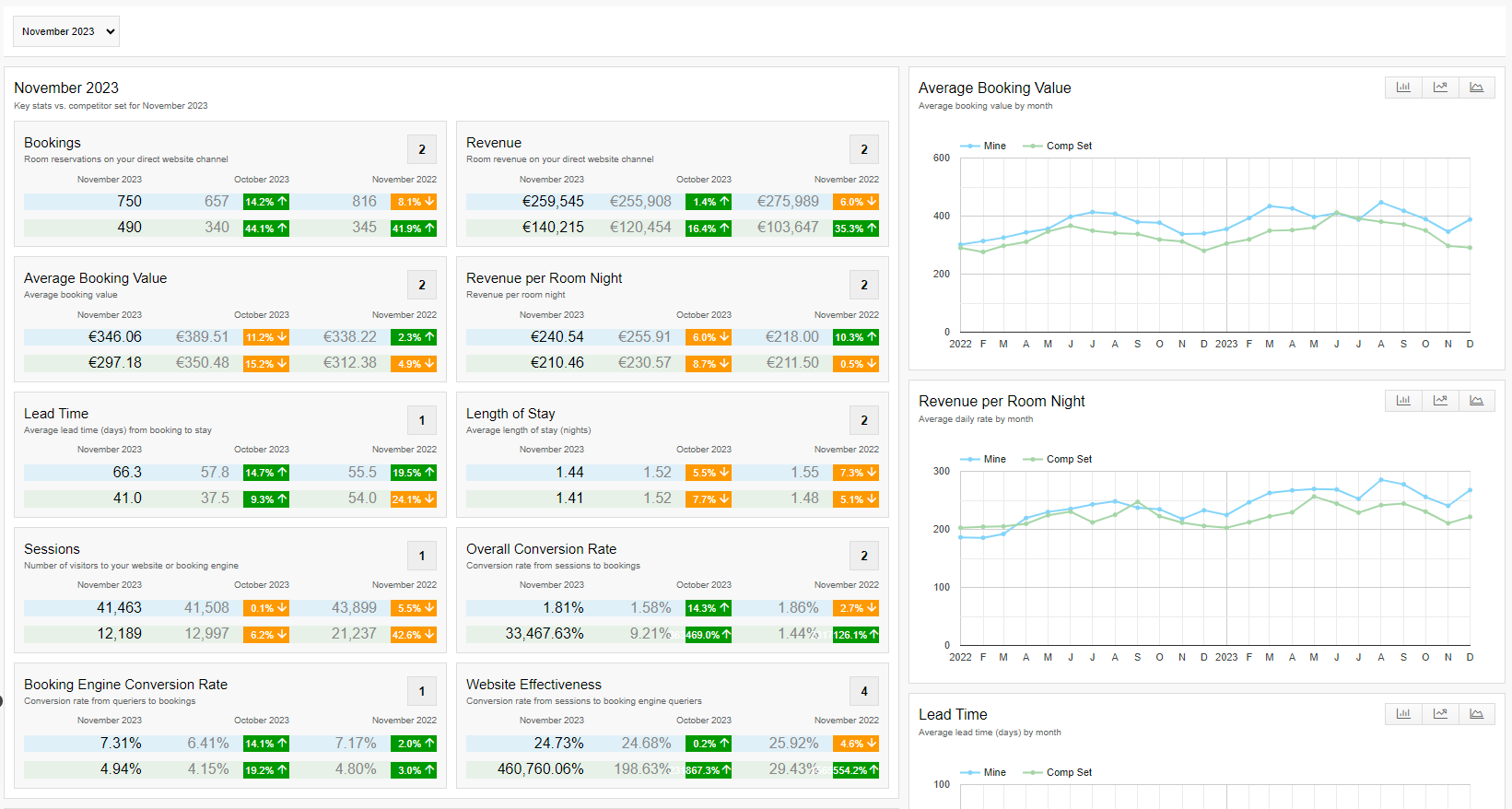Choose area chart icon for Average Booking Value
The image size is (1512, 809).
click(x=1476, y=88)
